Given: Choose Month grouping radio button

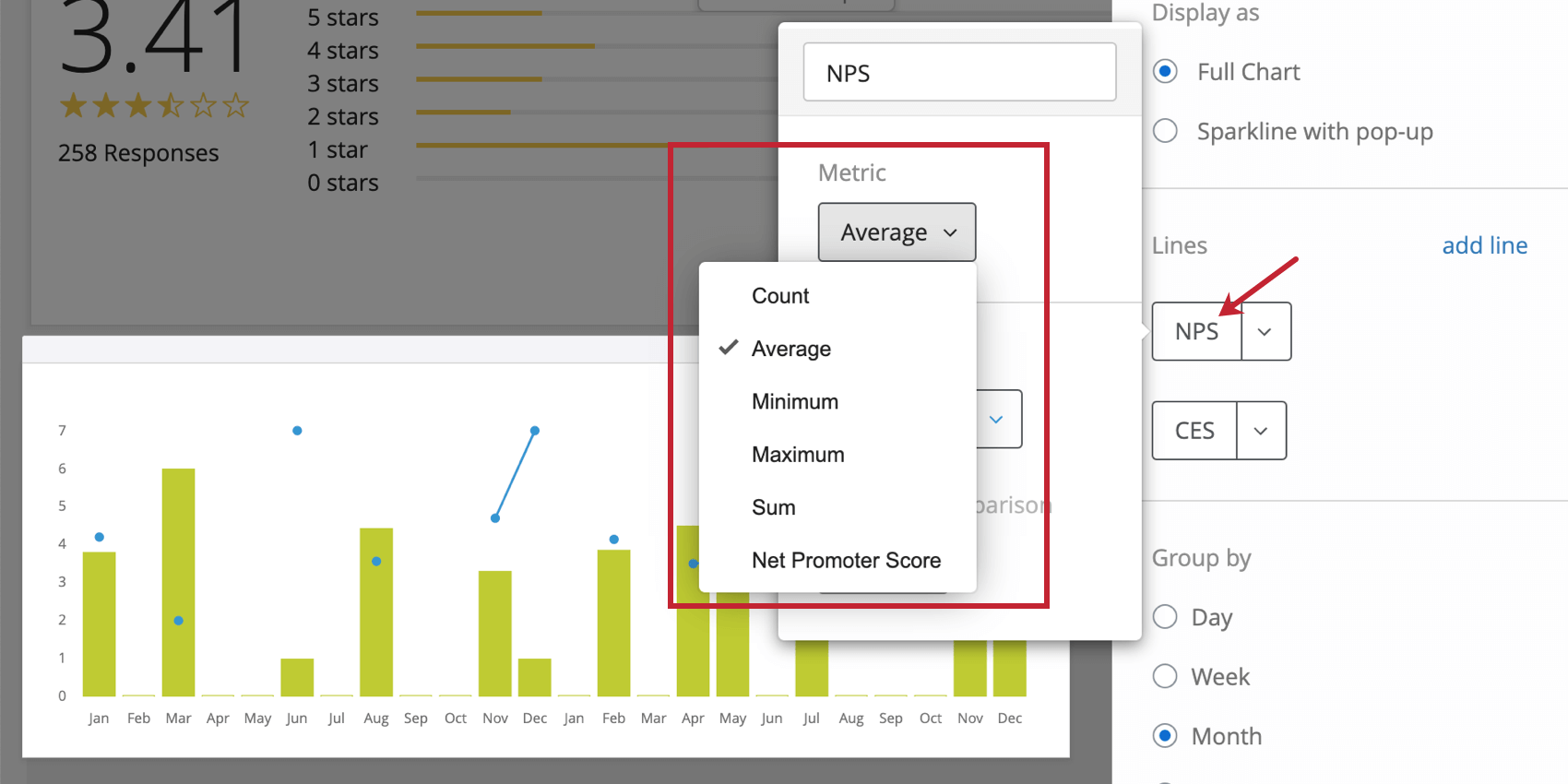Looking at the screenshot, I should [1166, 736].
